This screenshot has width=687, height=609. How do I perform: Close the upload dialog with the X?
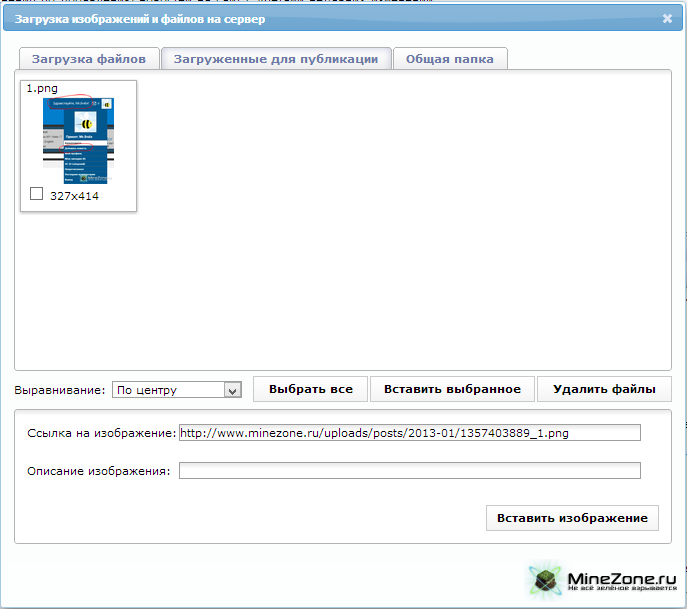[x=667, y=18]
